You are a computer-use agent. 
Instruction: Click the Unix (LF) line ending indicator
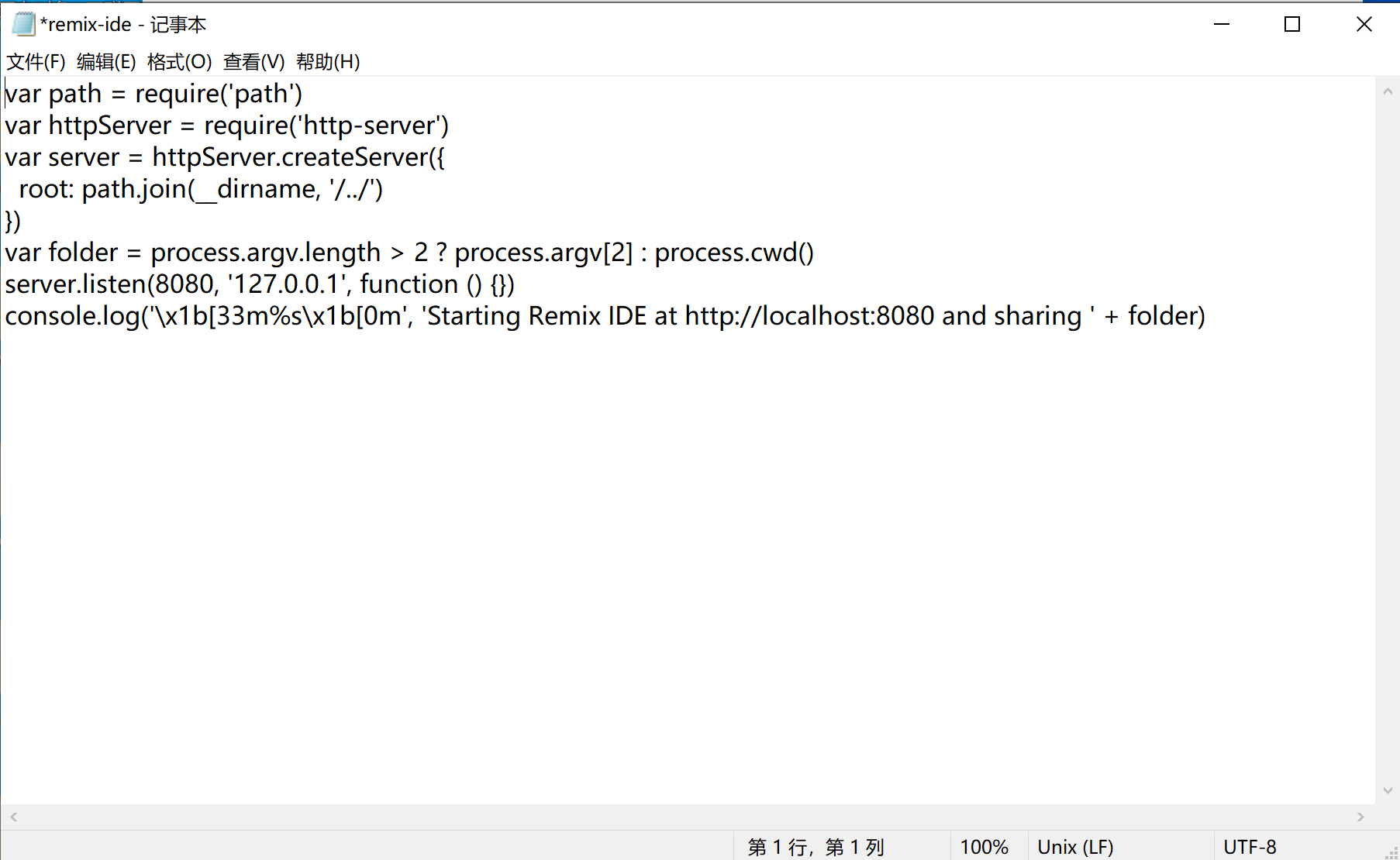coord(1075,847)
